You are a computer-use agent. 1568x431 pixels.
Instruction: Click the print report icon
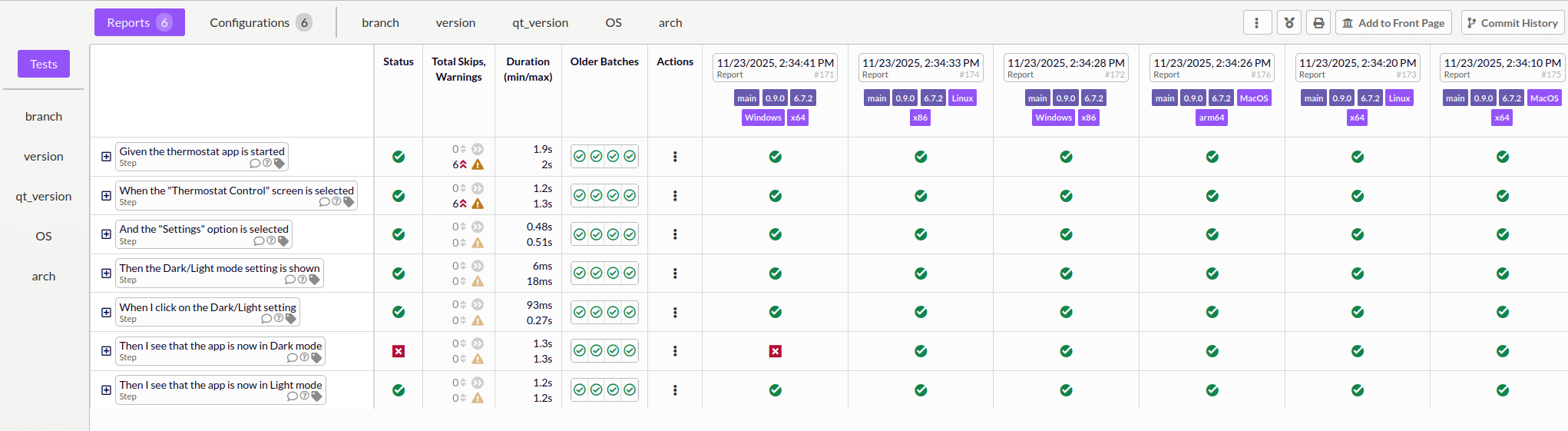coord(1318,23)
